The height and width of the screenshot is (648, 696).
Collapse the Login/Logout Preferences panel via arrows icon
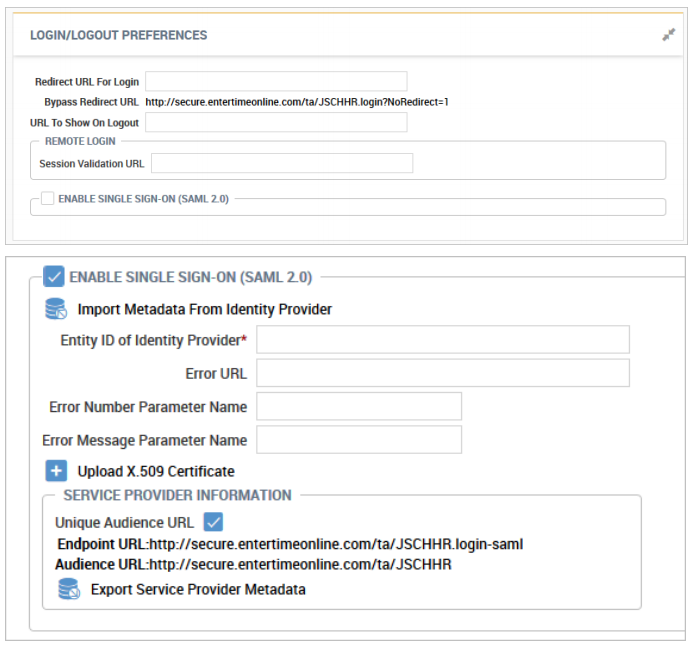pyautogui.click(x=668, y=35)
